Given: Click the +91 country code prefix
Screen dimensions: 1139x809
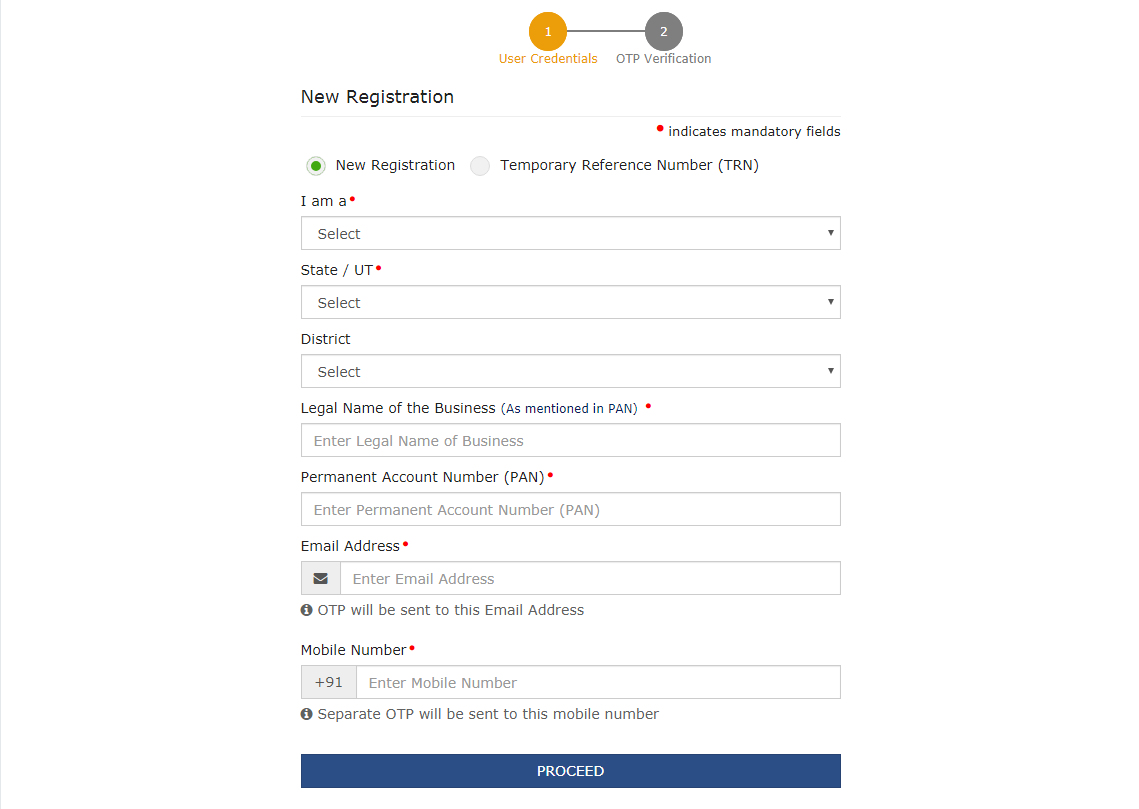Looking at the screenshot, I should point(329,683).
